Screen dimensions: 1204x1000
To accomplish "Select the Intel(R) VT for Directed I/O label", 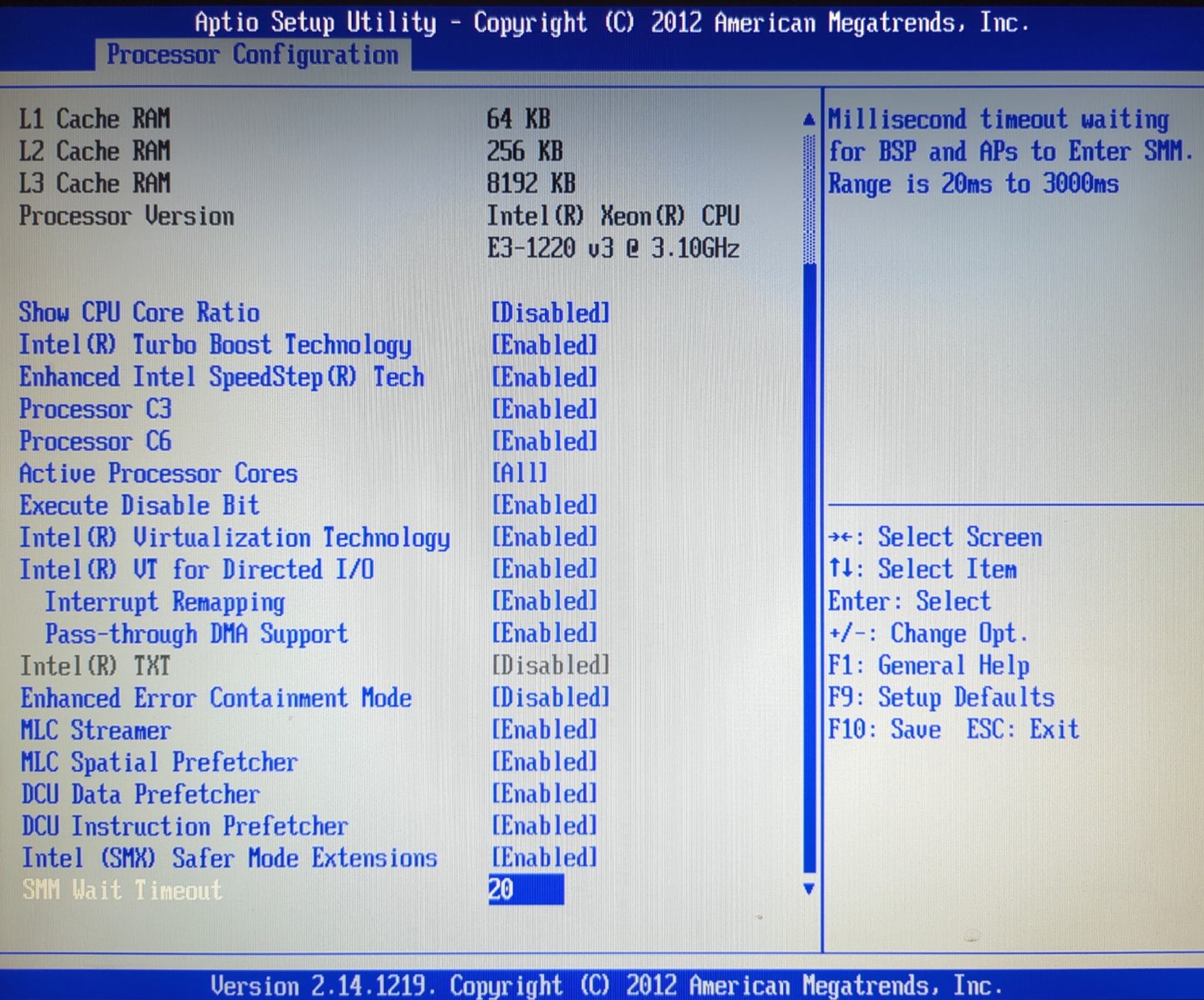I will (x=197, y=569).
